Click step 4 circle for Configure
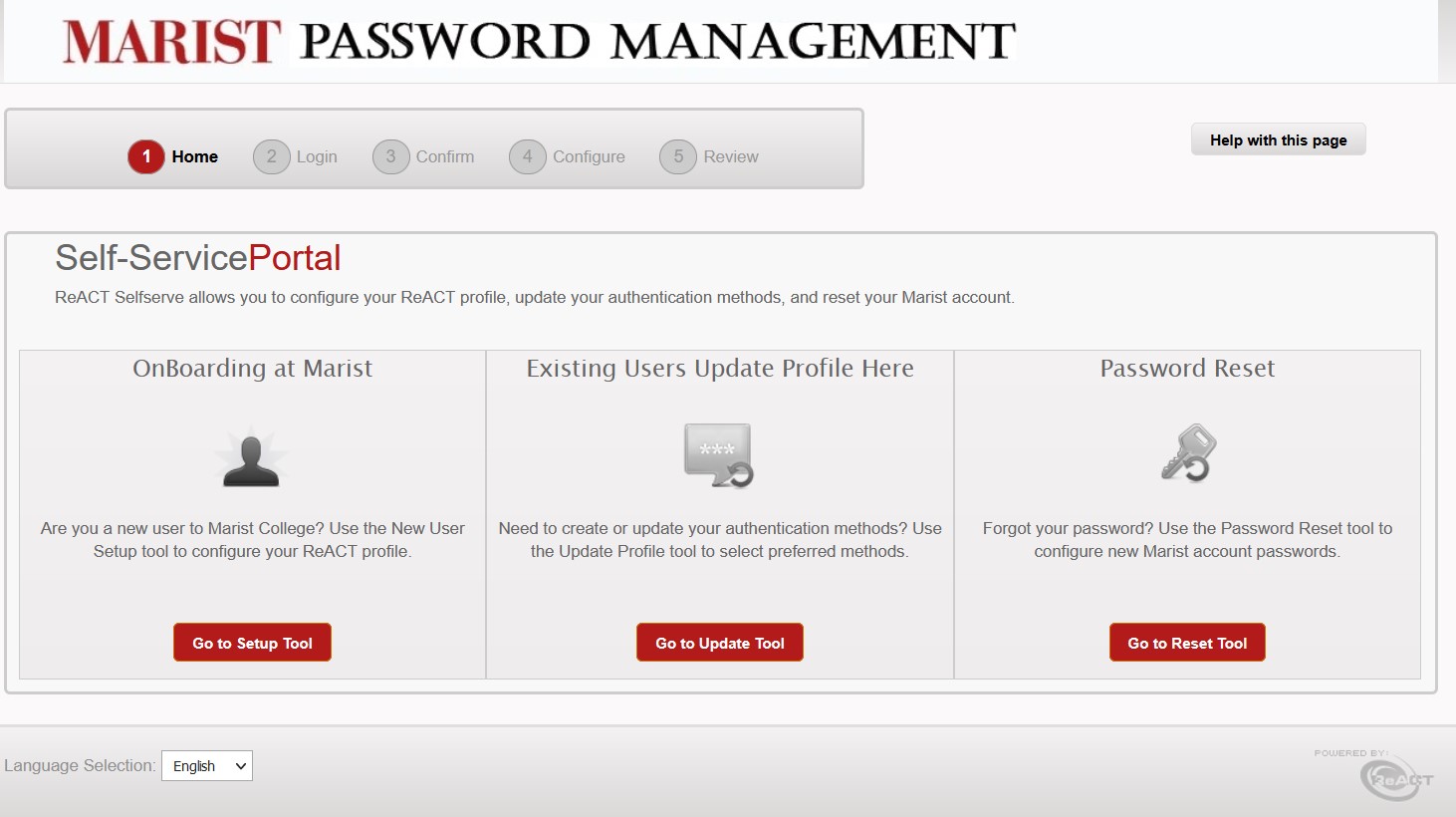Screen dimensions: 1456x817 pyautogui.click(x=527, y=156)
